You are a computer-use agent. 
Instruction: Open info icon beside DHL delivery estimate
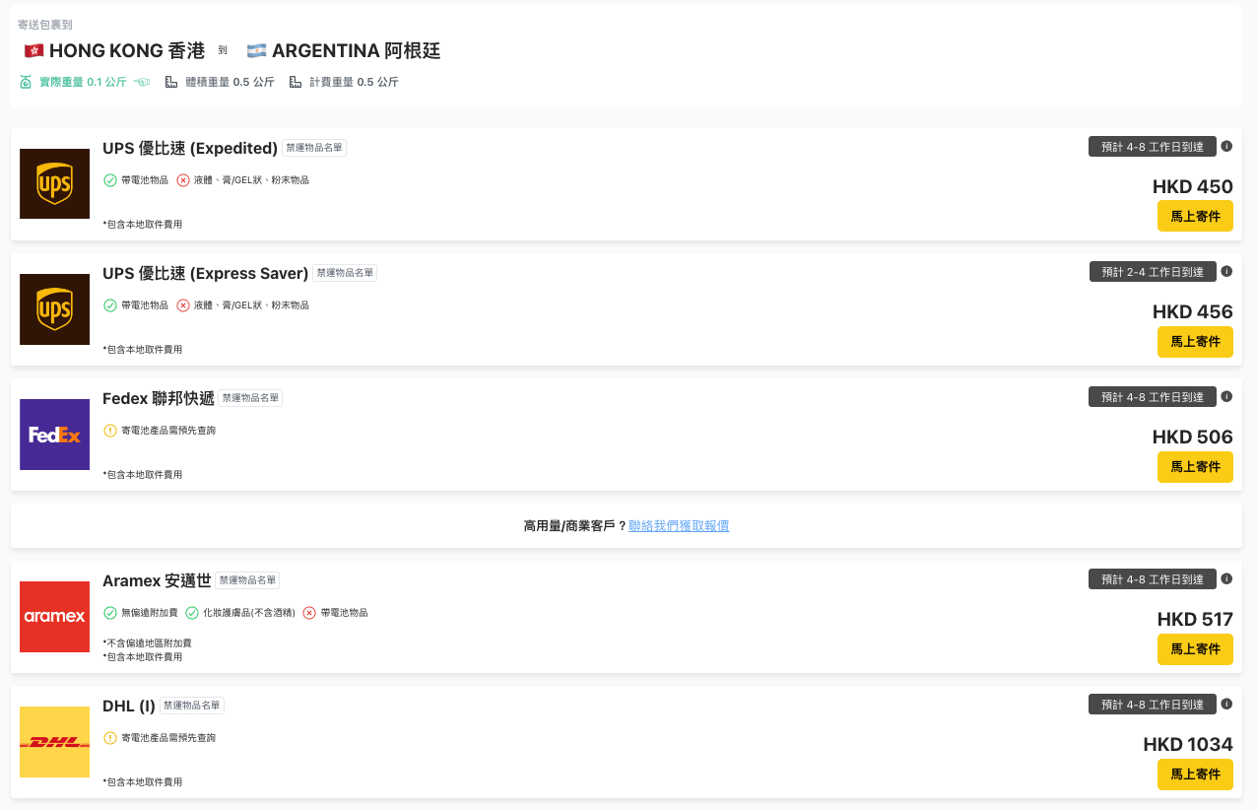tap(1227, 703)
